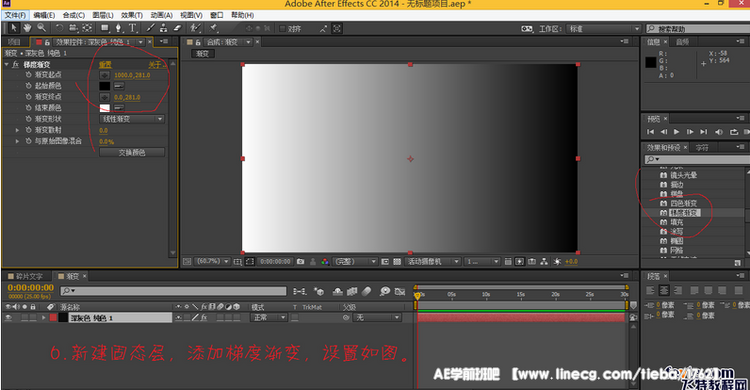Select the Type (T) tool
This screenshot has width=750, height=390.
(133, 28)
